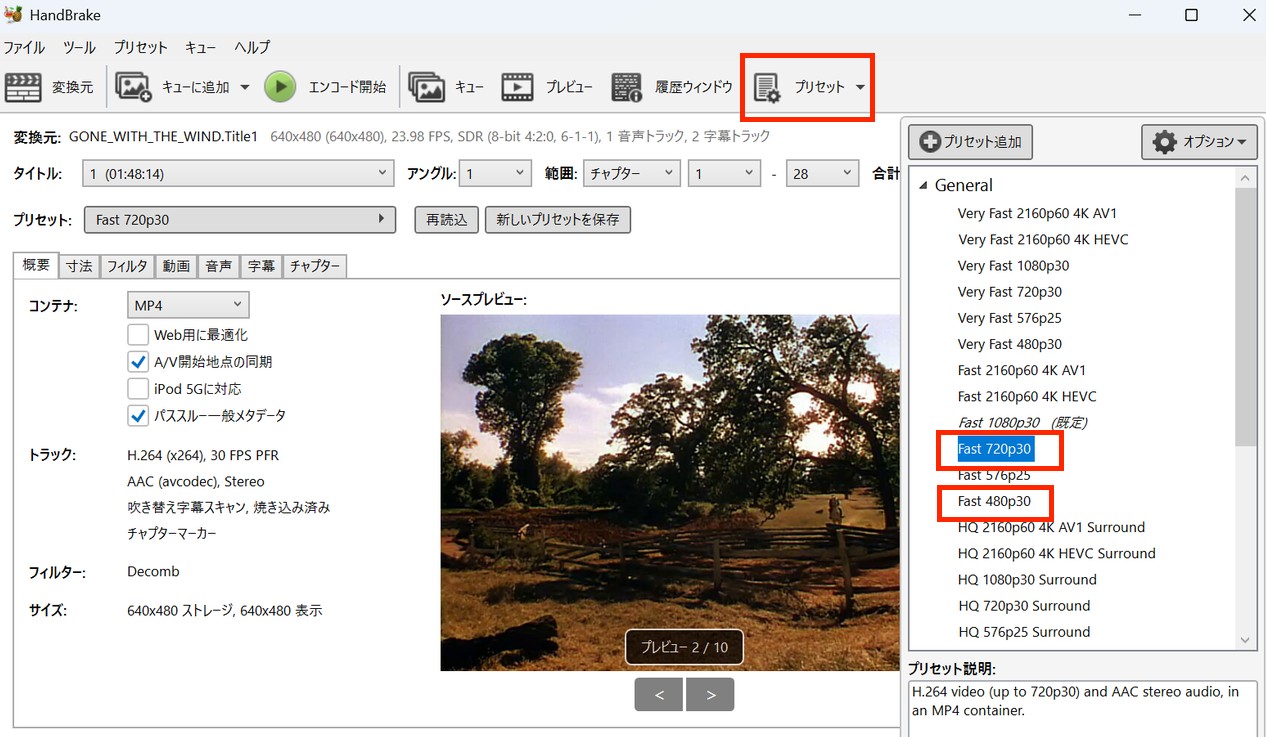Viewport: 1266px width, 737px height.
Task: Select Fast 576p25 preset
Action: pyautogui.click(x=994, y=475)
